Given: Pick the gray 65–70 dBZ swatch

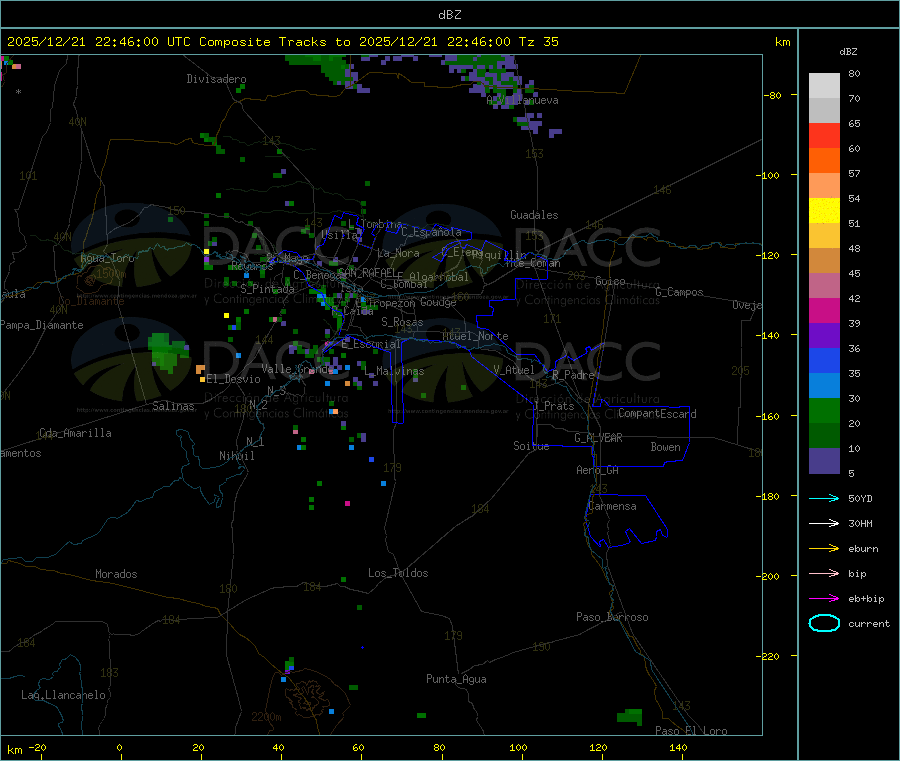Looking at the screenshot, I should click(x=824, y=111).
